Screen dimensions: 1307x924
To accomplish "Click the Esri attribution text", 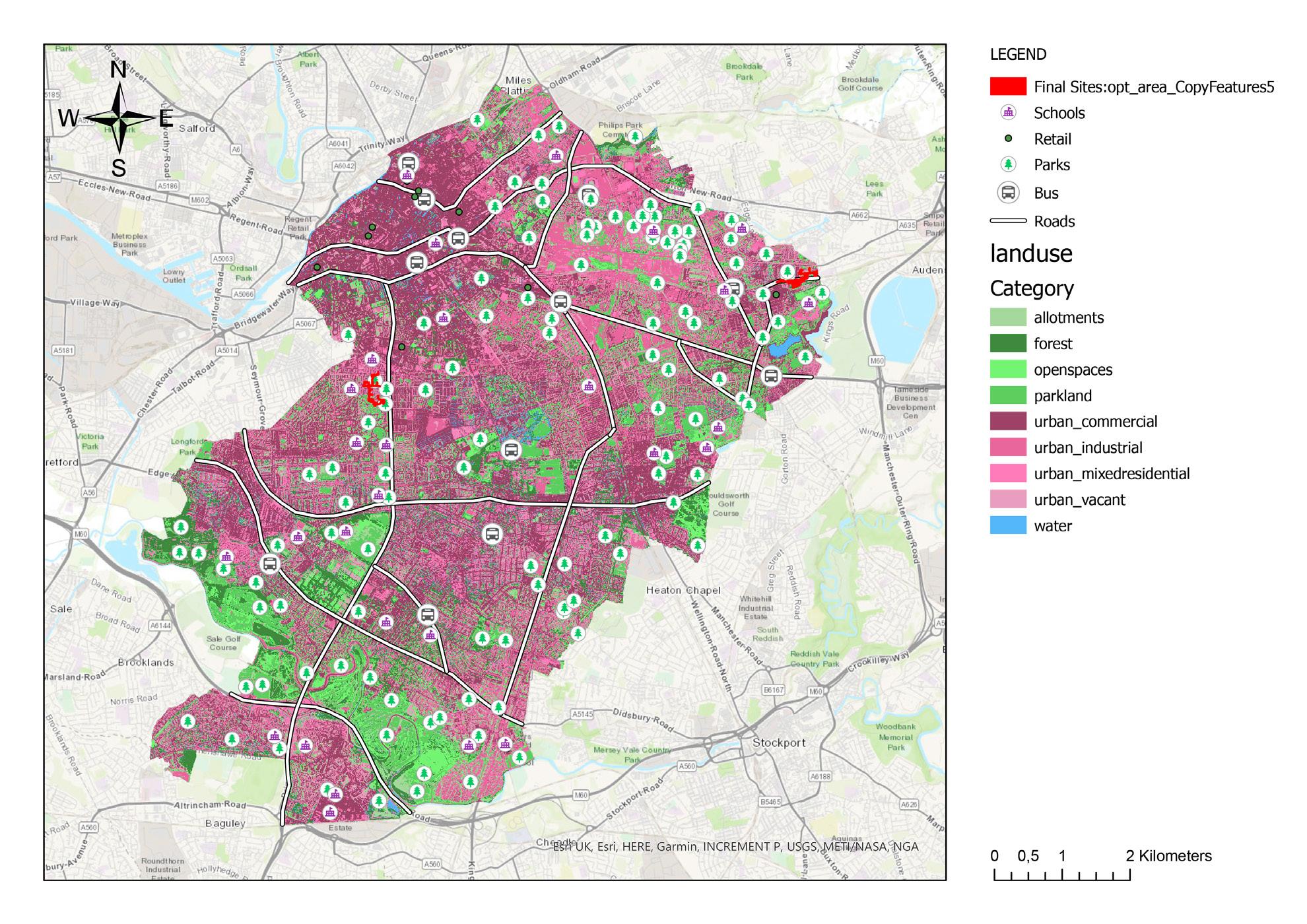I will [735, 847].
